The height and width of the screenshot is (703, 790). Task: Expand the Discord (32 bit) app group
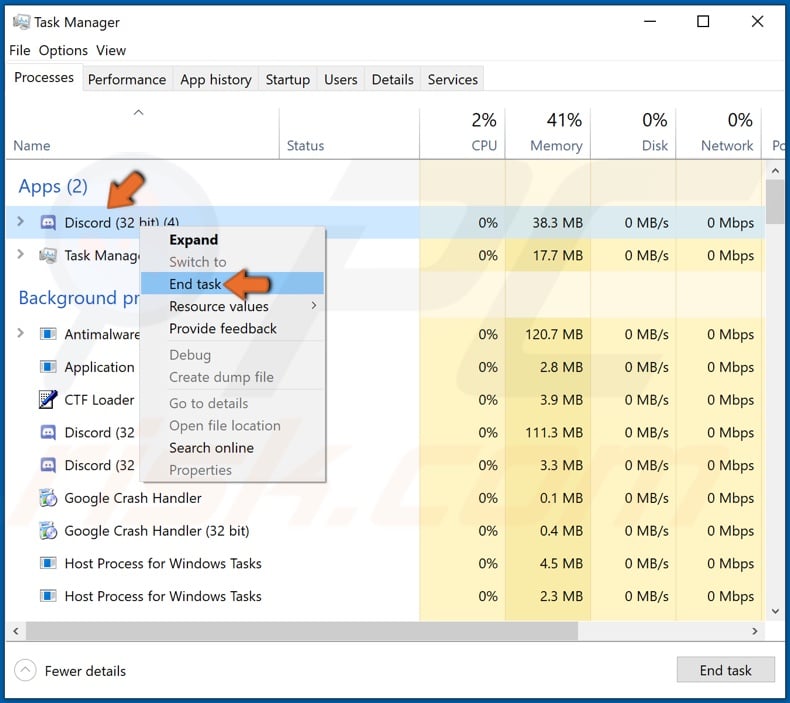pos(20,221)
